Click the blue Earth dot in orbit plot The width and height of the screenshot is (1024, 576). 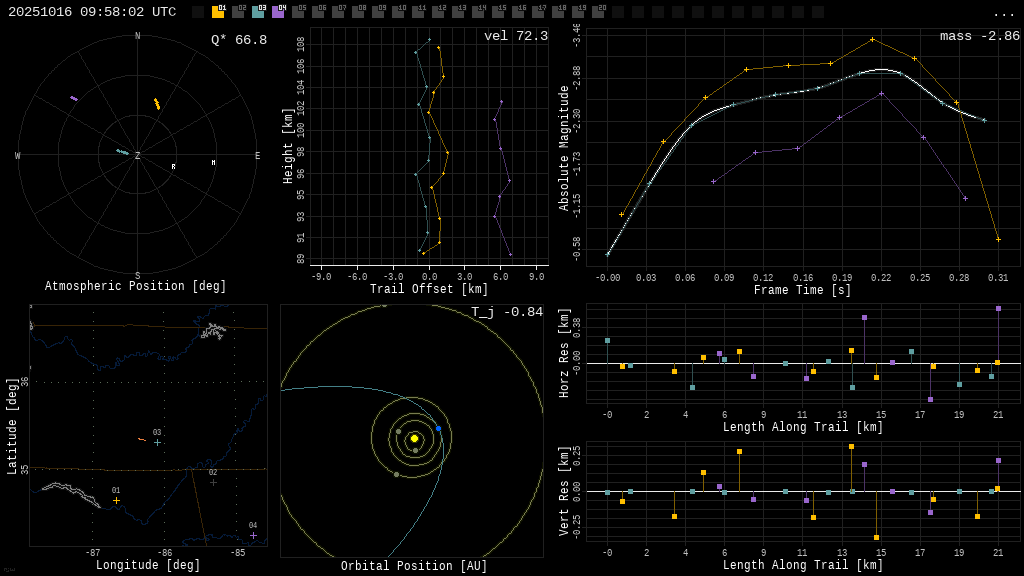[x=438, y=428]
